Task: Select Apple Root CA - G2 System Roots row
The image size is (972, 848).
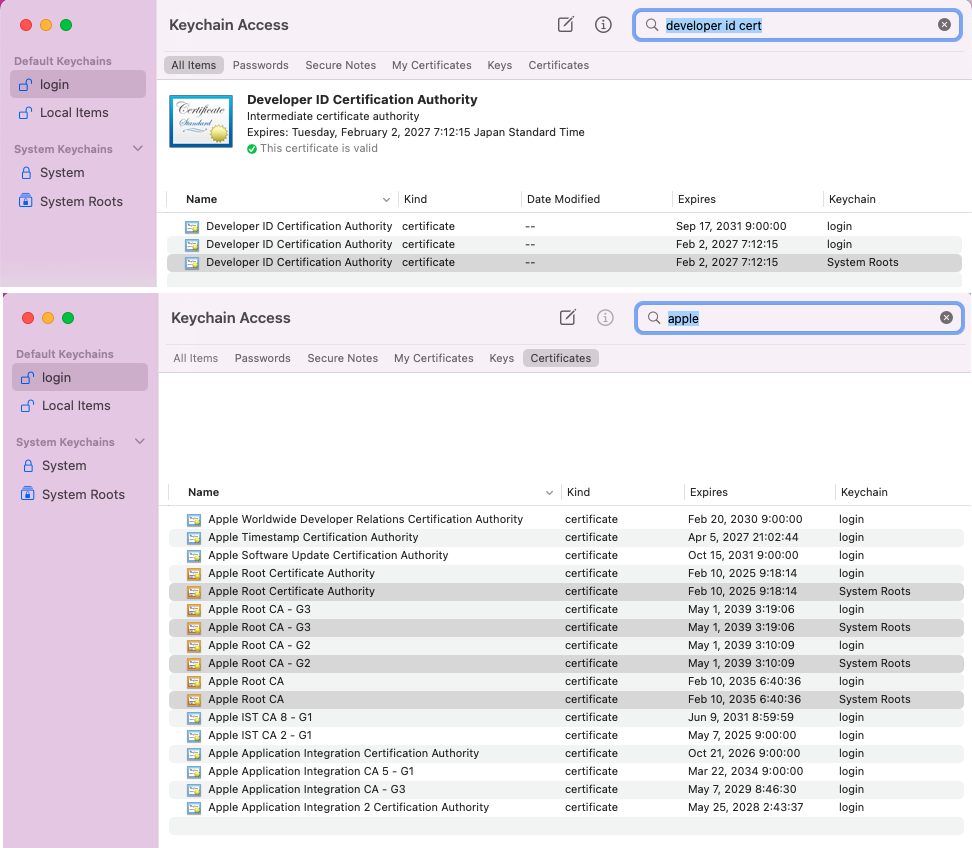Action: pyautogui.click(x=566, y=663)
